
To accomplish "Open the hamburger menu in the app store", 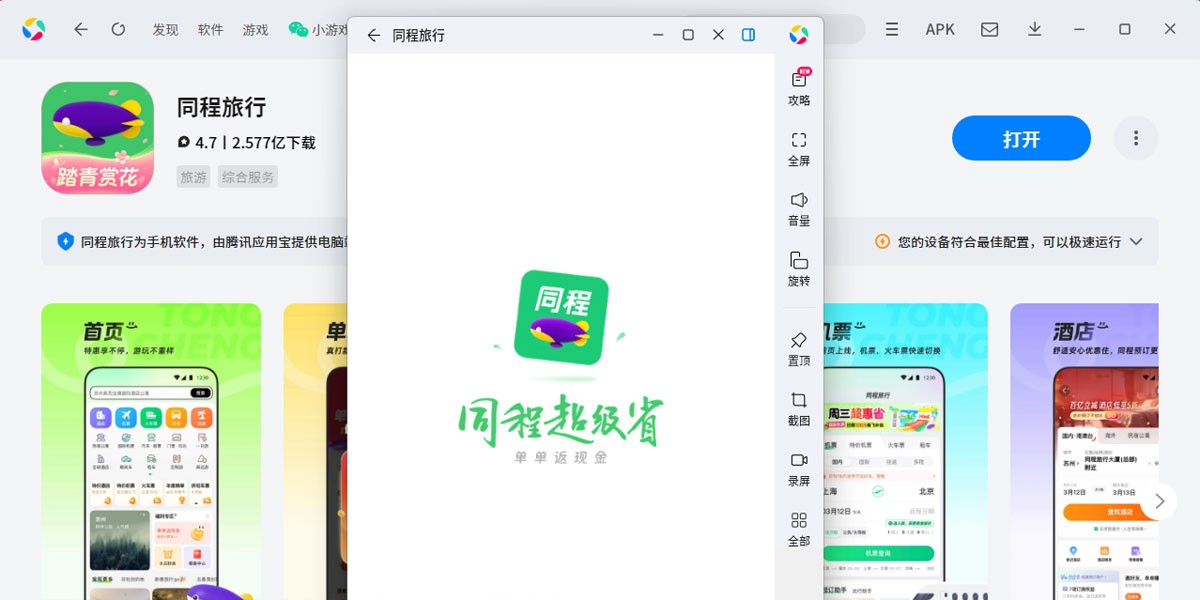I will 892,30.
